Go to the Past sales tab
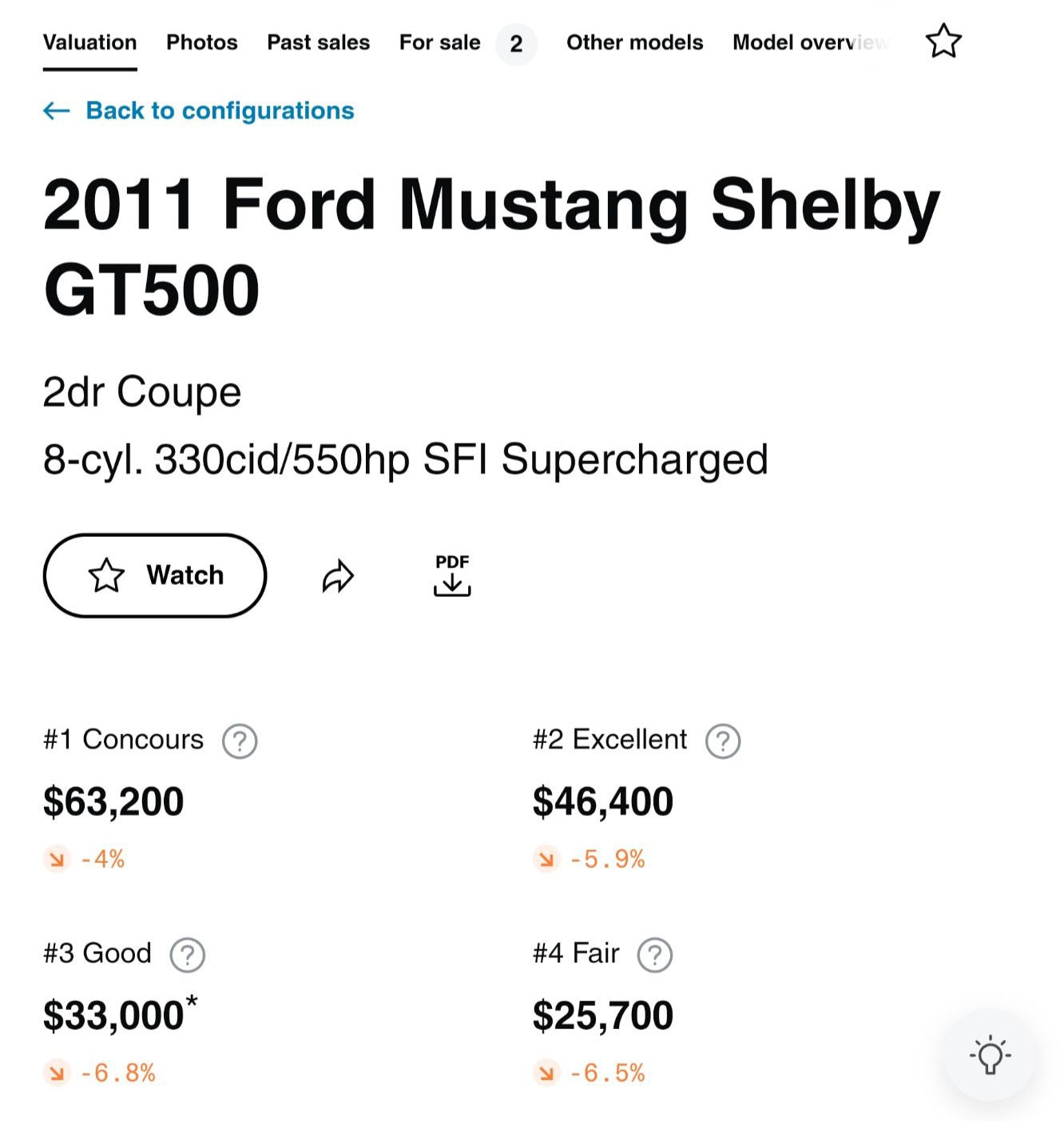This screenshot has height=1121, width=1064. tap(318, 42)
